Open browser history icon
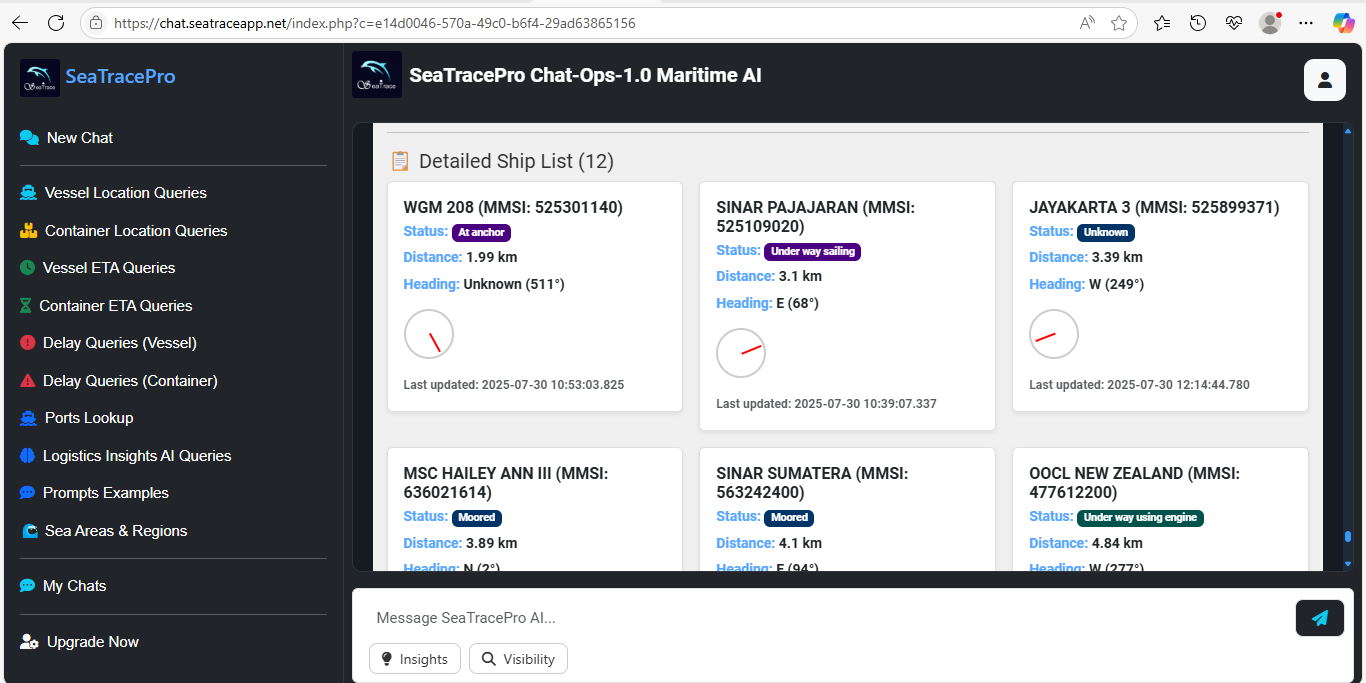 click(1198, 22)
